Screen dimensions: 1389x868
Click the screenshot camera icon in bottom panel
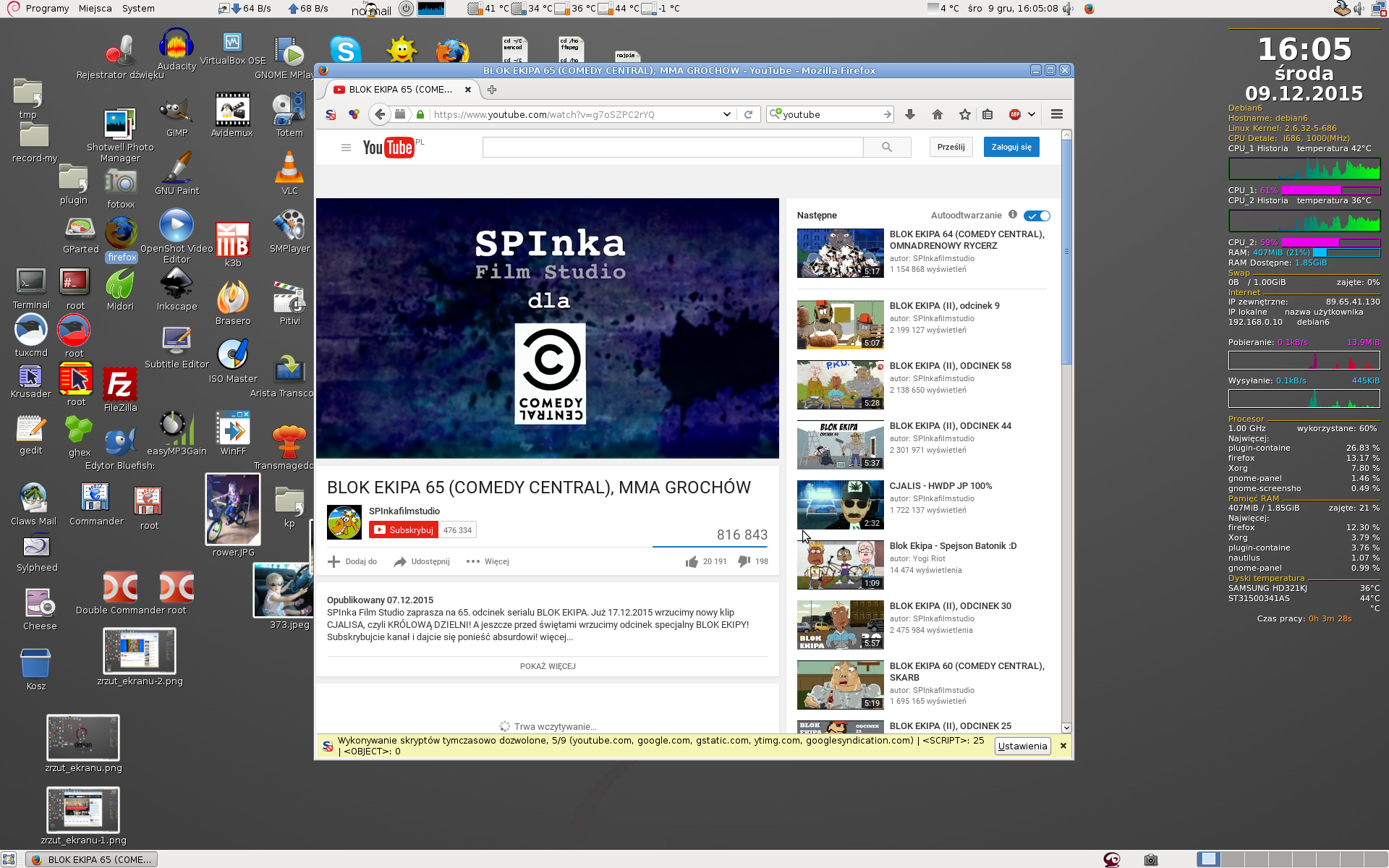[1151, 859]
